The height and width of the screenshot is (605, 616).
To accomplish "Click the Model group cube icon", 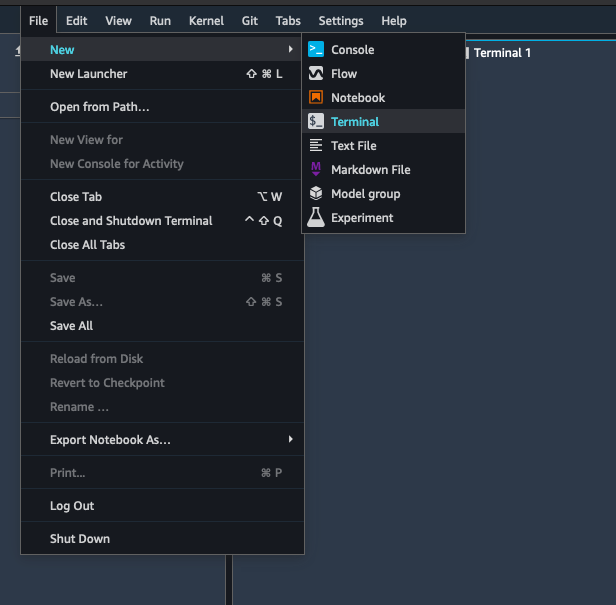I will coord(316,193).
